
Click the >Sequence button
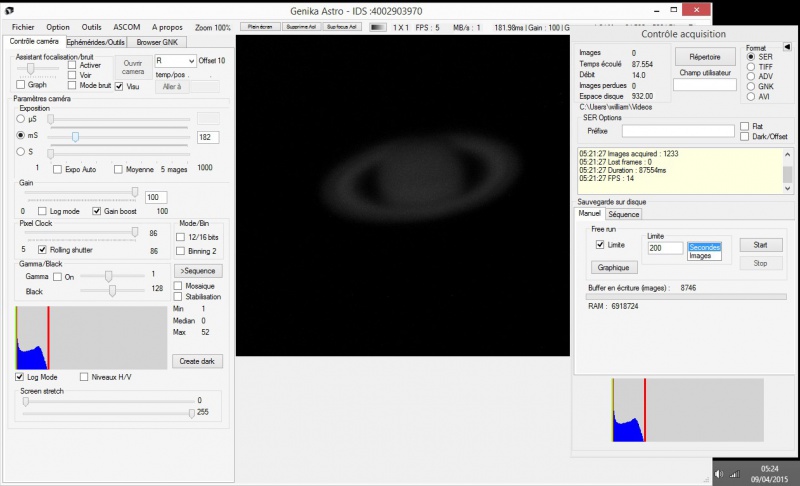pyautogui.click(x=198, y=271)
